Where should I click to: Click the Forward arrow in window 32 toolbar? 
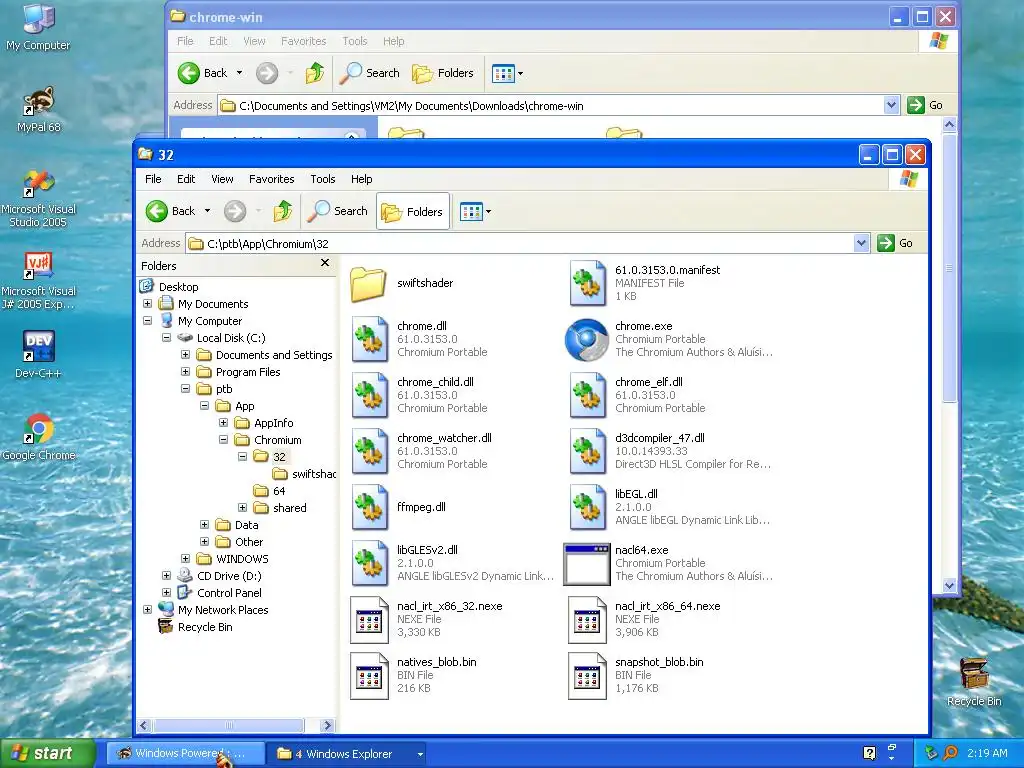[235, 211]
